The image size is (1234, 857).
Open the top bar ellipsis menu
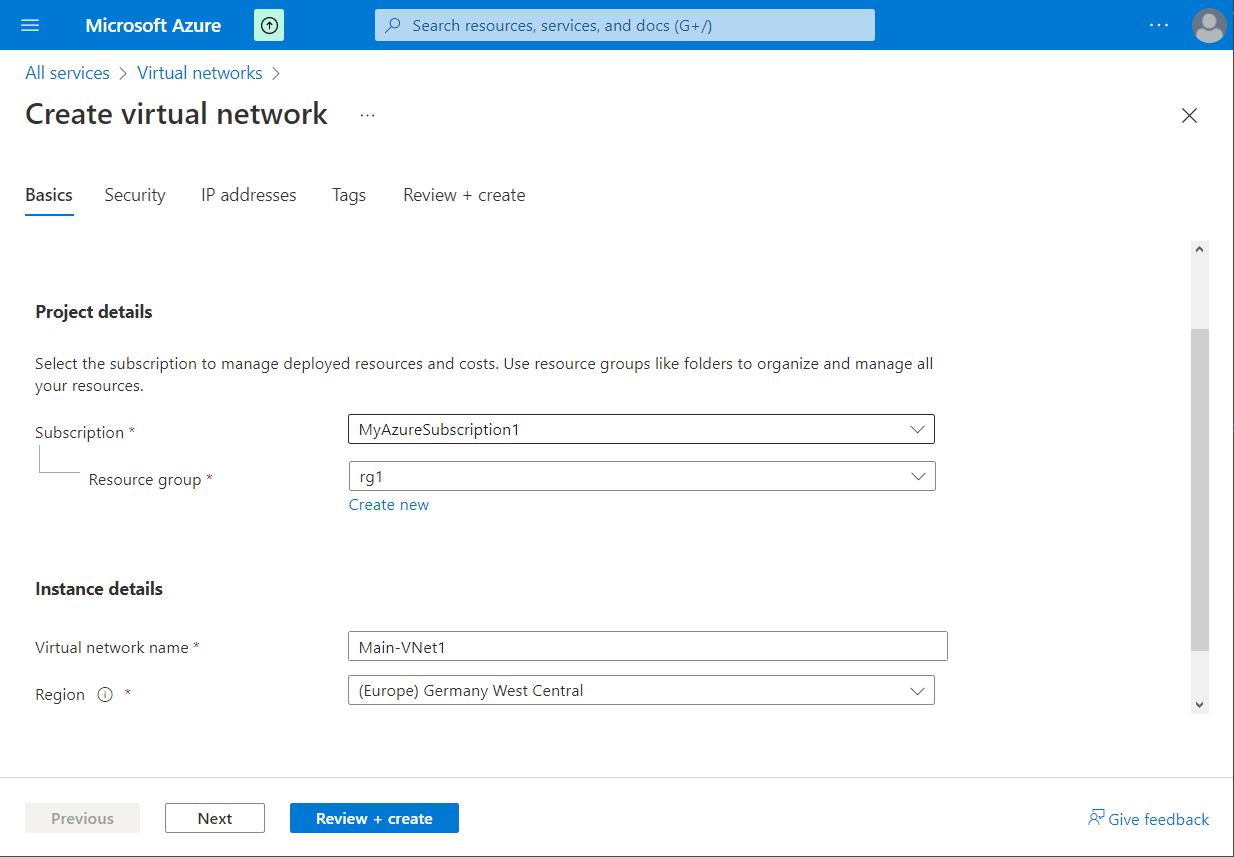[x=1159, y=25]
